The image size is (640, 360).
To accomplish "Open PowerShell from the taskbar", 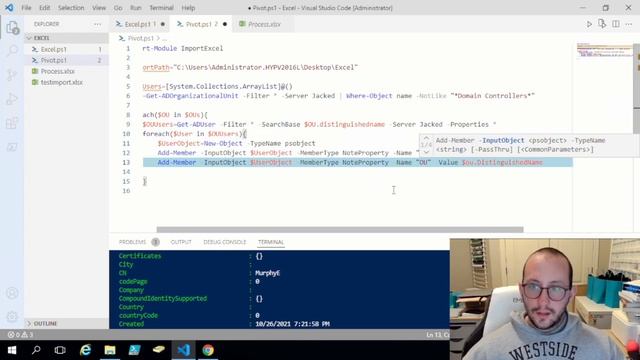I will 134,350.
